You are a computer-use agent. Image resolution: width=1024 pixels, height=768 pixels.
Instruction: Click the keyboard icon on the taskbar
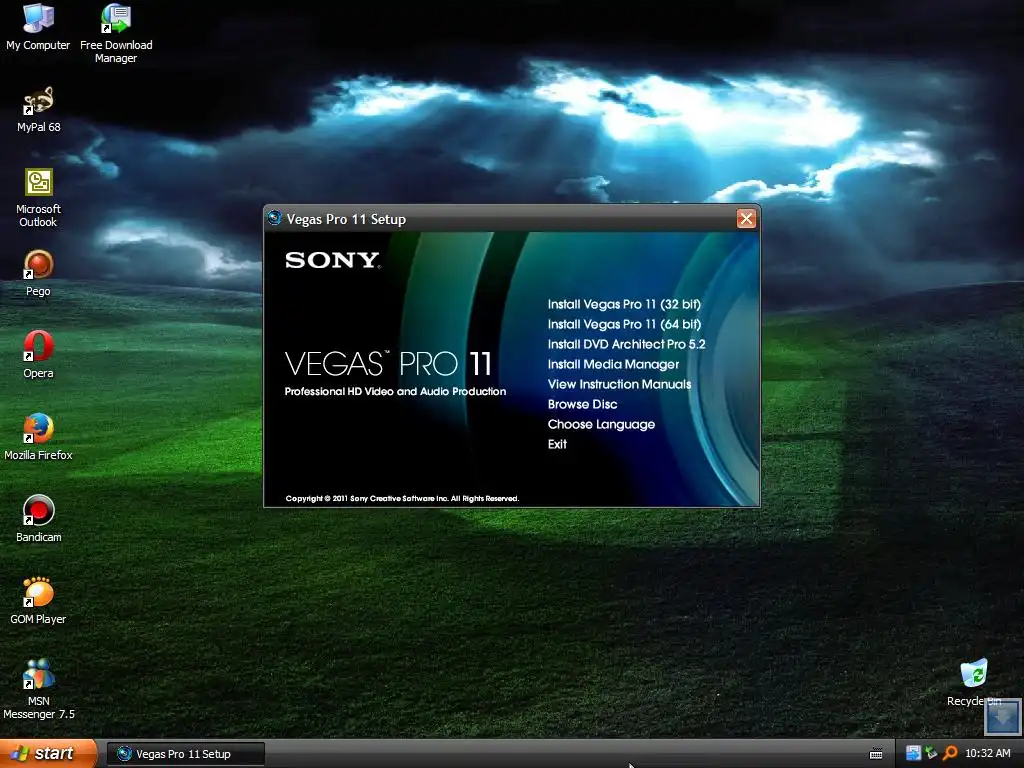coord(876,754)
